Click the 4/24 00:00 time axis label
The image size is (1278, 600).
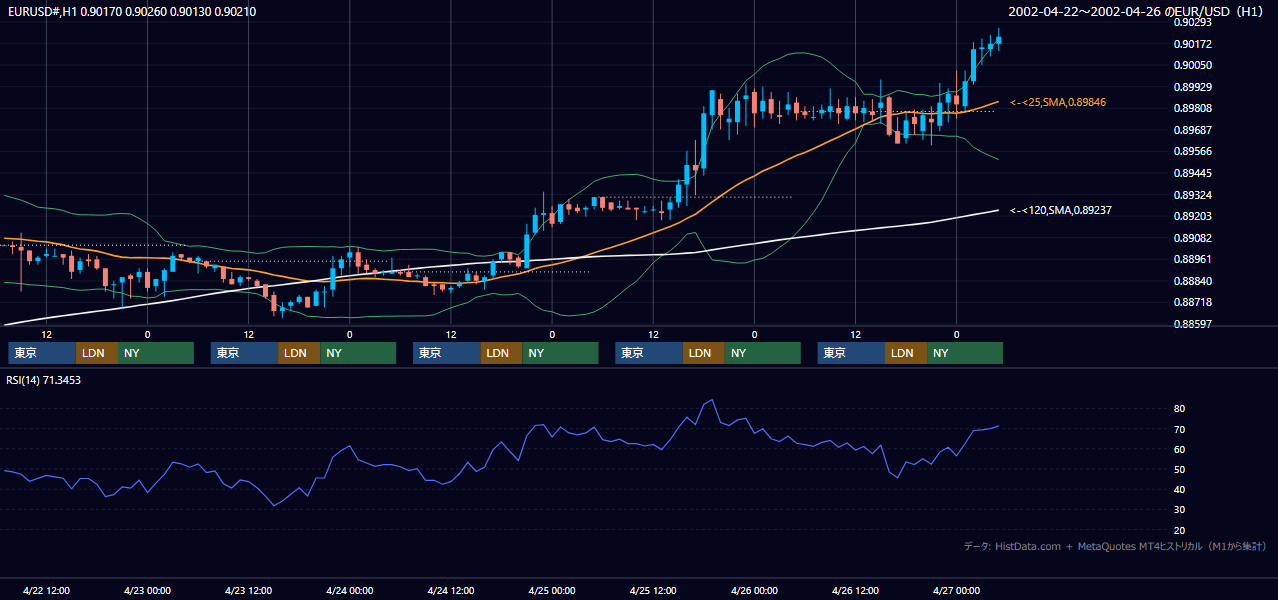pos(349,590)
